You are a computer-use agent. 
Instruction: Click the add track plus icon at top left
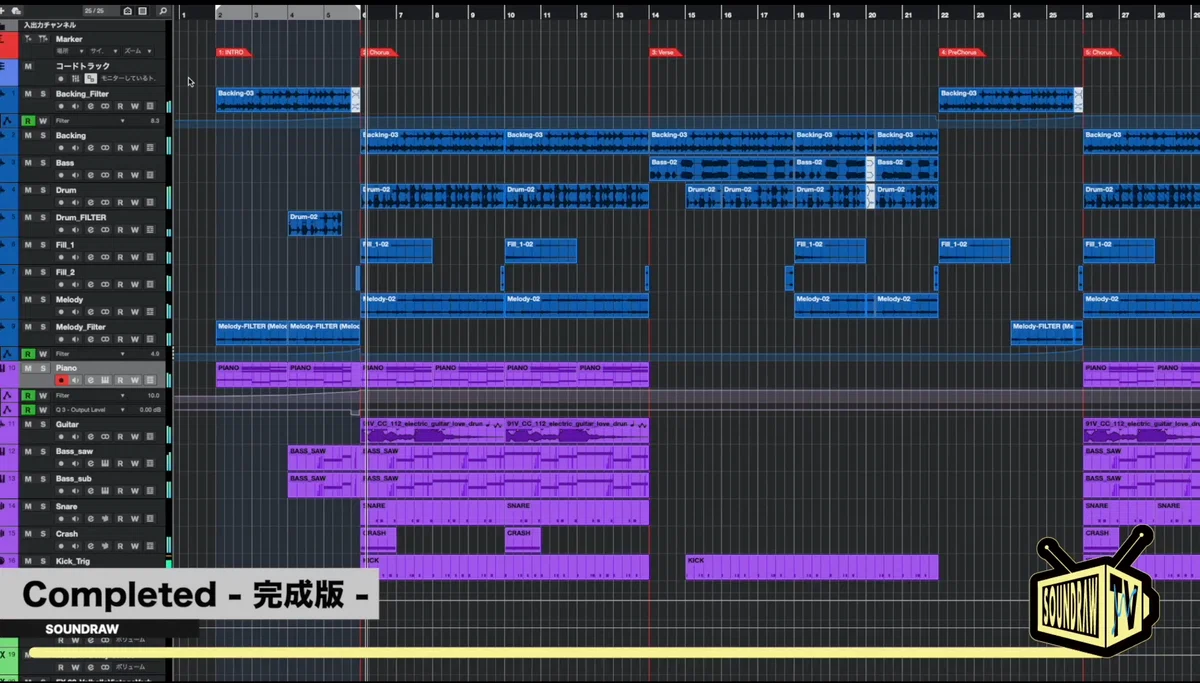tap(3, 11)
